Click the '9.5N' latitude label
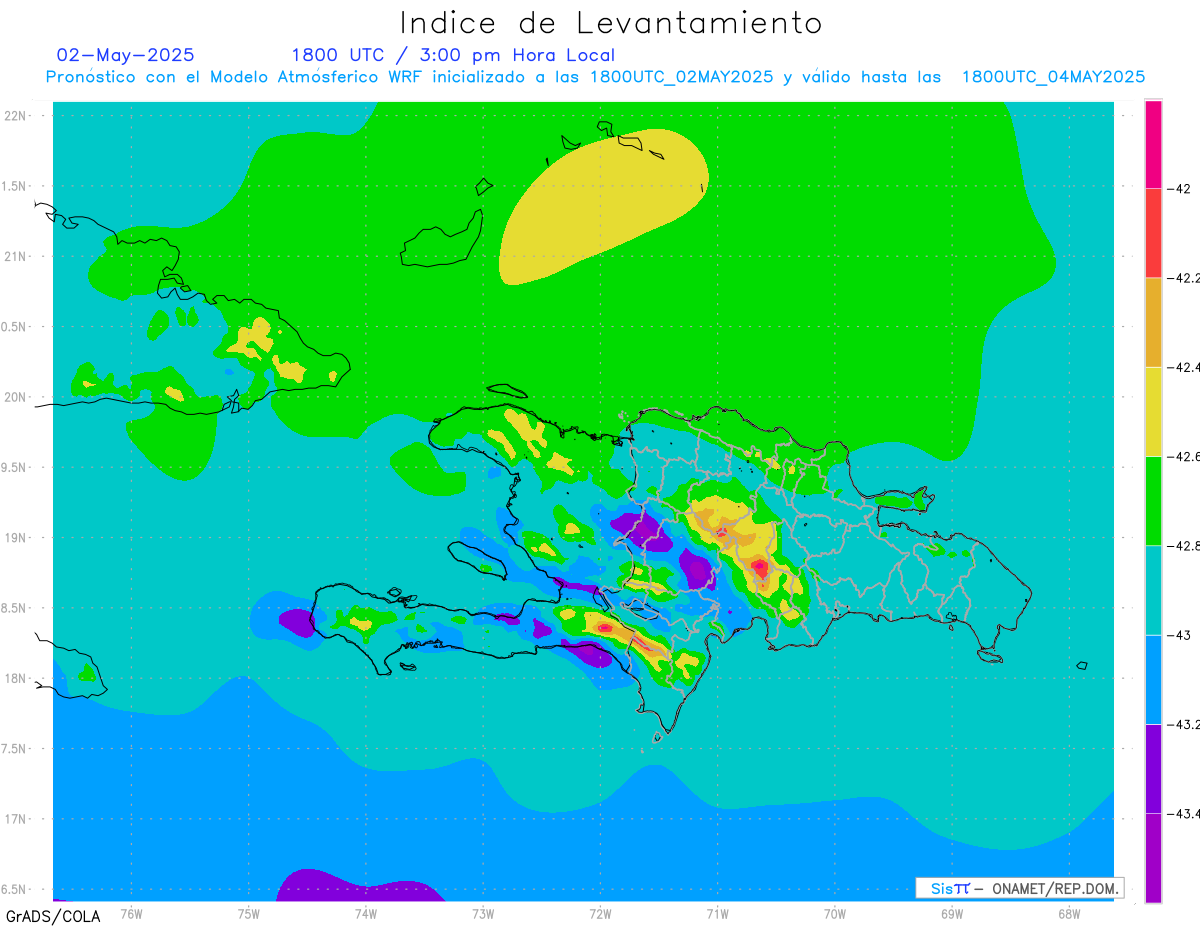 [x=15, y=467]
